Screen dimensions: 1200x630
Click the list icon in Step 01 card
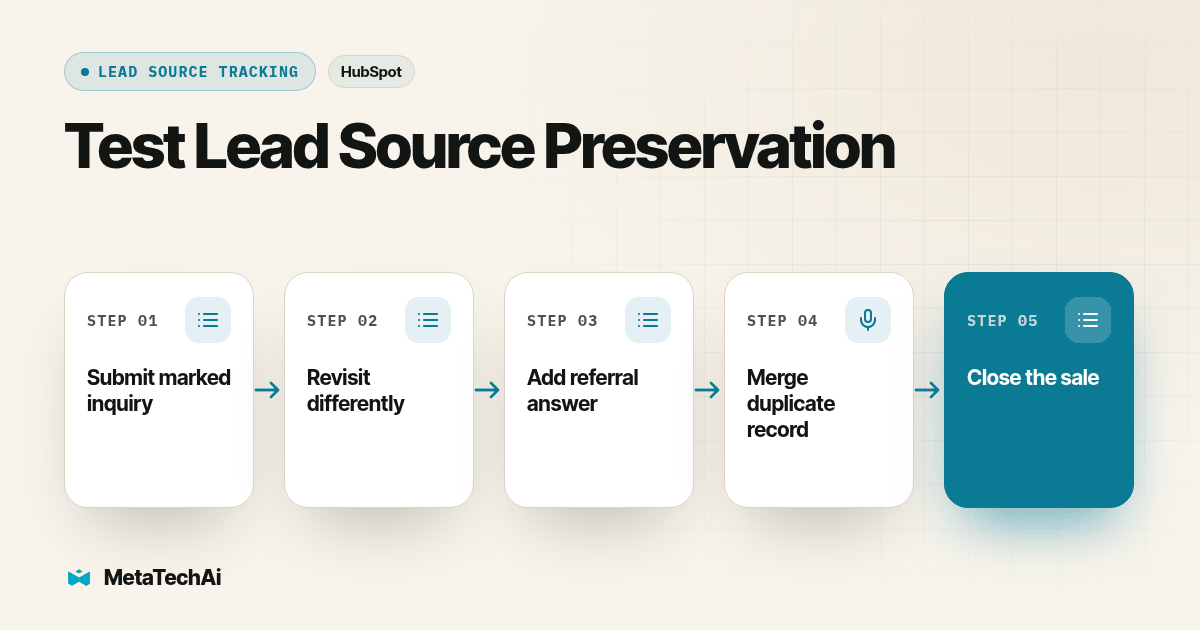click(208, 320)
